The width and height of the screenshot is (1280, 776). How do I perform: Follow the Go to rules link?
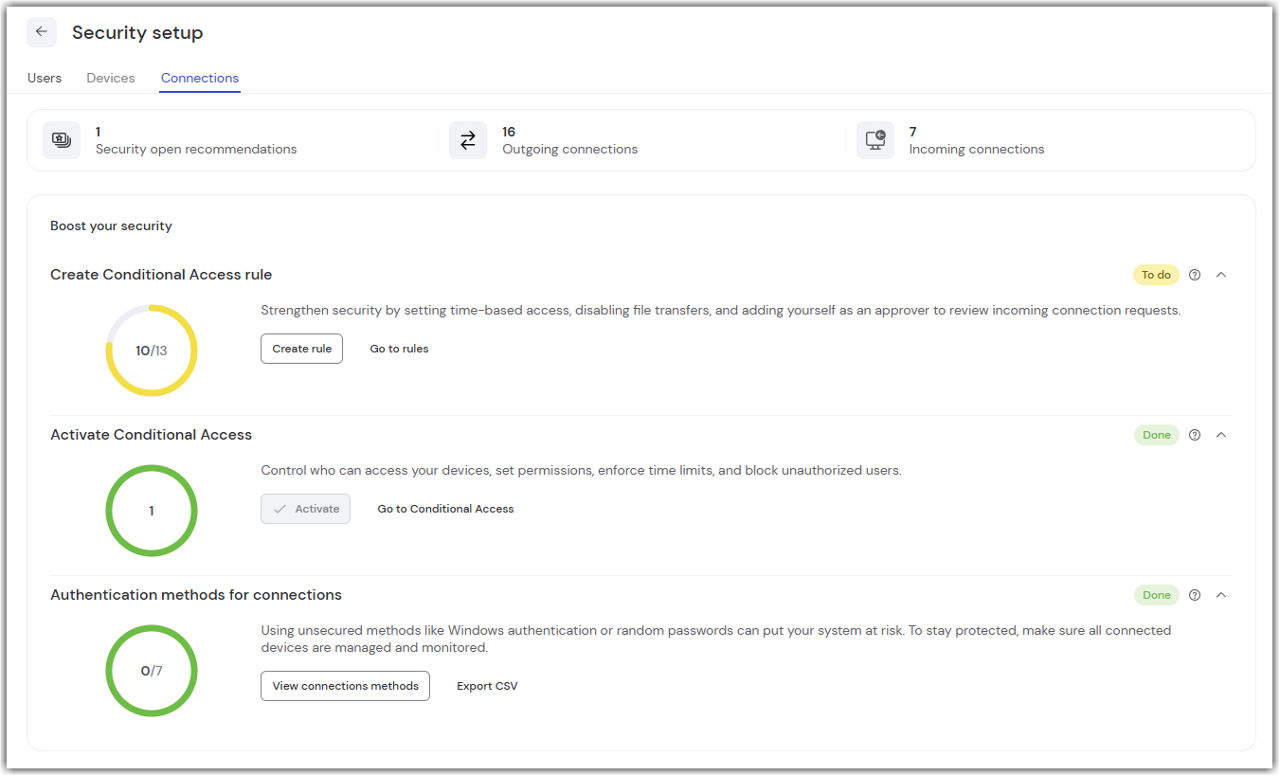399,349
